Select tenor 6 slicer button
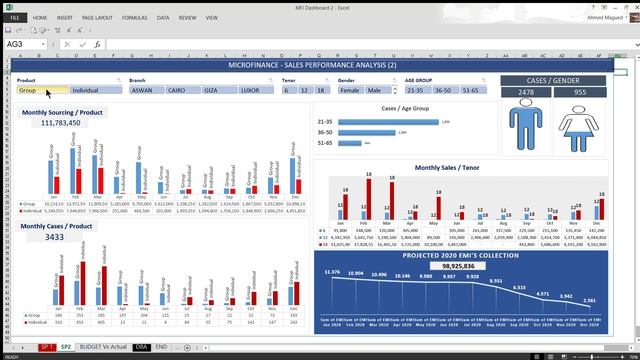This screenshot has width=640, height=360. coord(289,90)
